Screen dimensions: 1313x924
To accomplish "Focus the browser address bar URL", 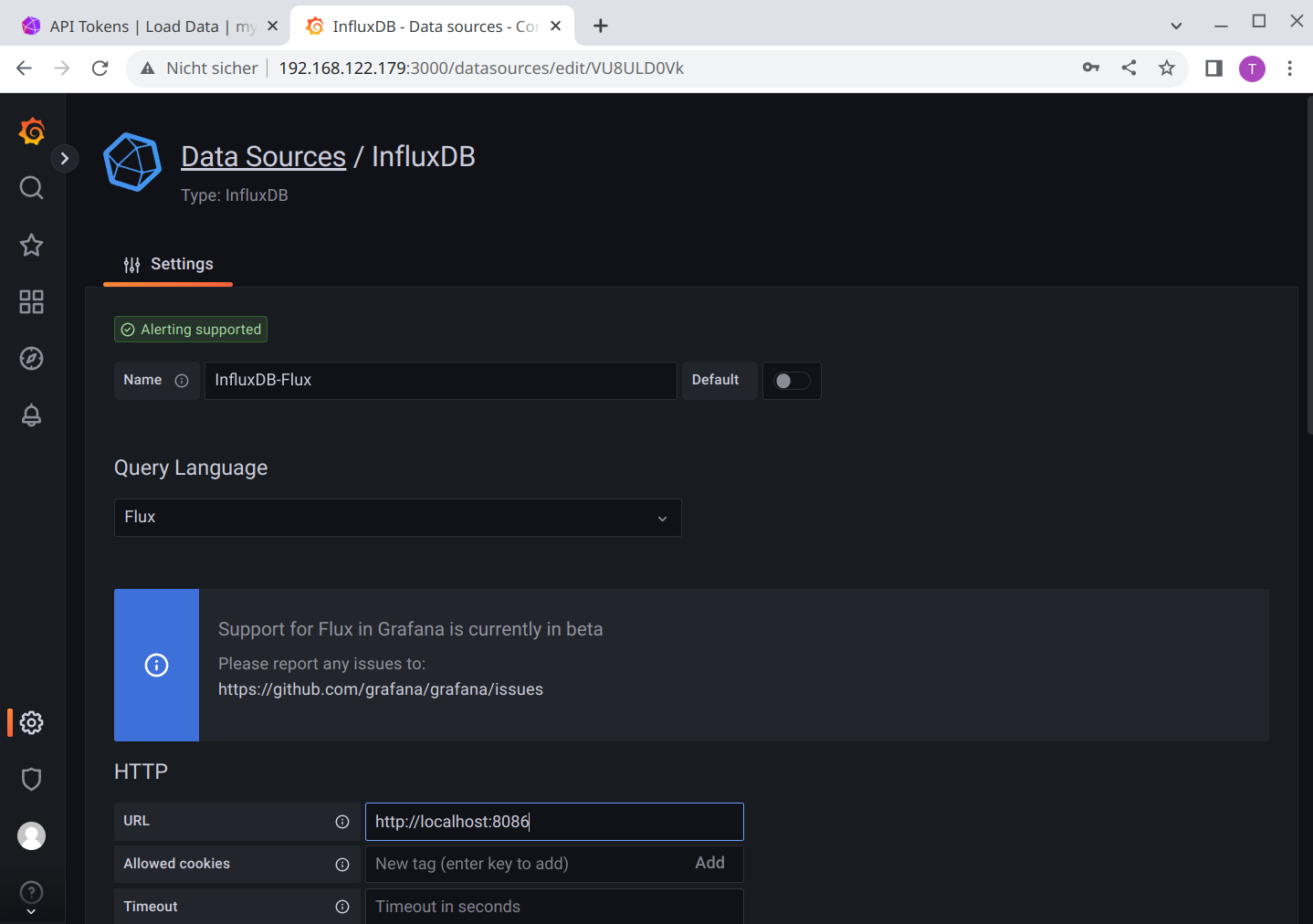I will point(481,68).
